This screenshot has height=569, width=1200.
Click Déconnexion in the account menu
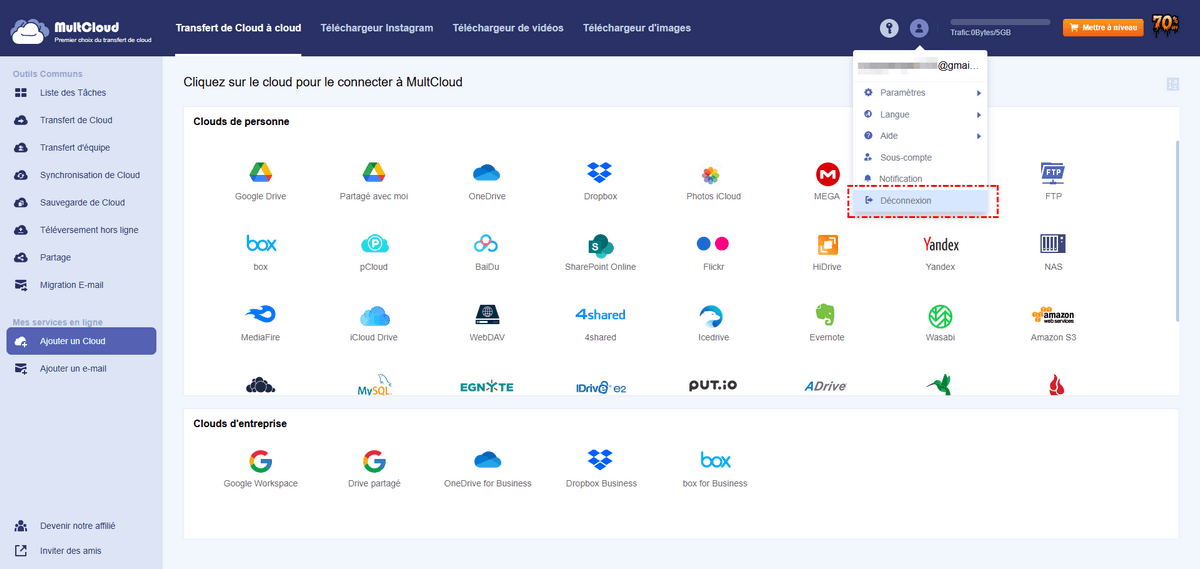pos(906,201)
